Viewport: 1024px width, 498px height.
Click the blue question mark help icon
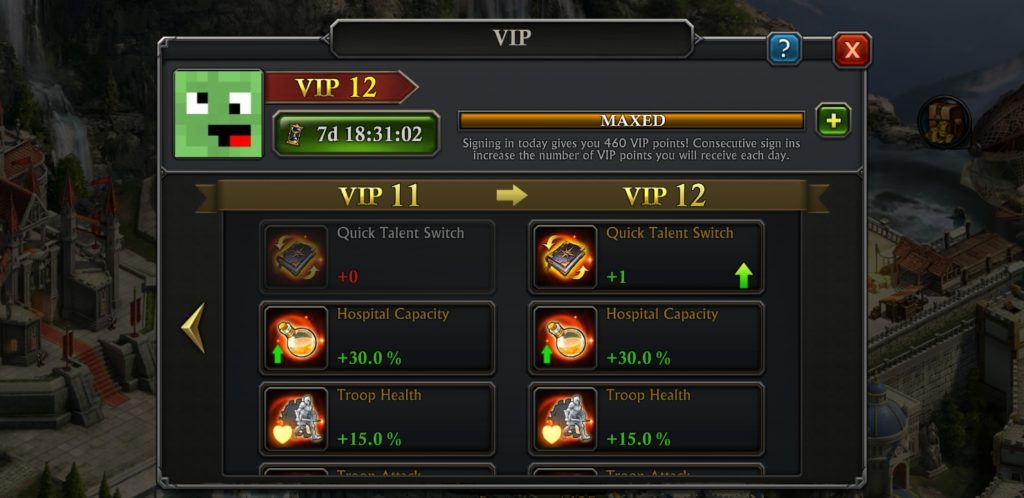coord(784,49)
